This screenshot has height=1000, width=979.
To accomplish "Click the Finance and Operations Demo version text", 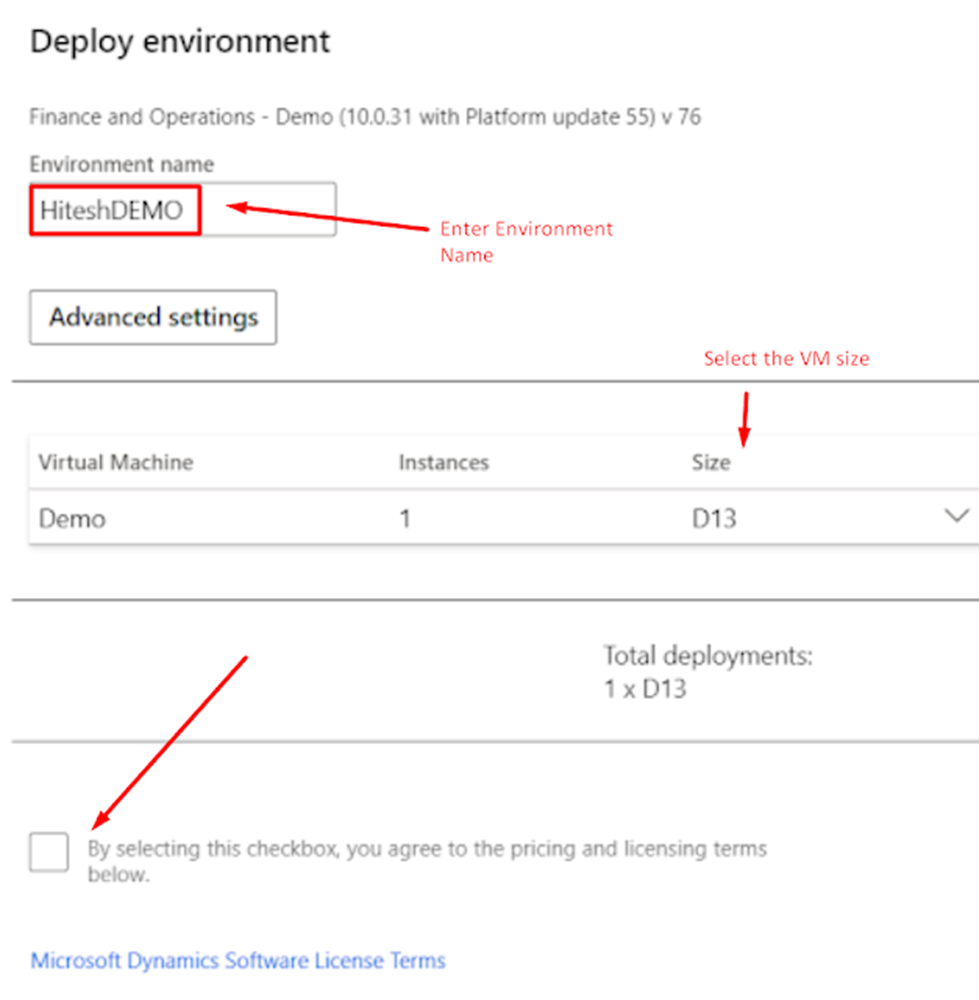I will 365,117.
